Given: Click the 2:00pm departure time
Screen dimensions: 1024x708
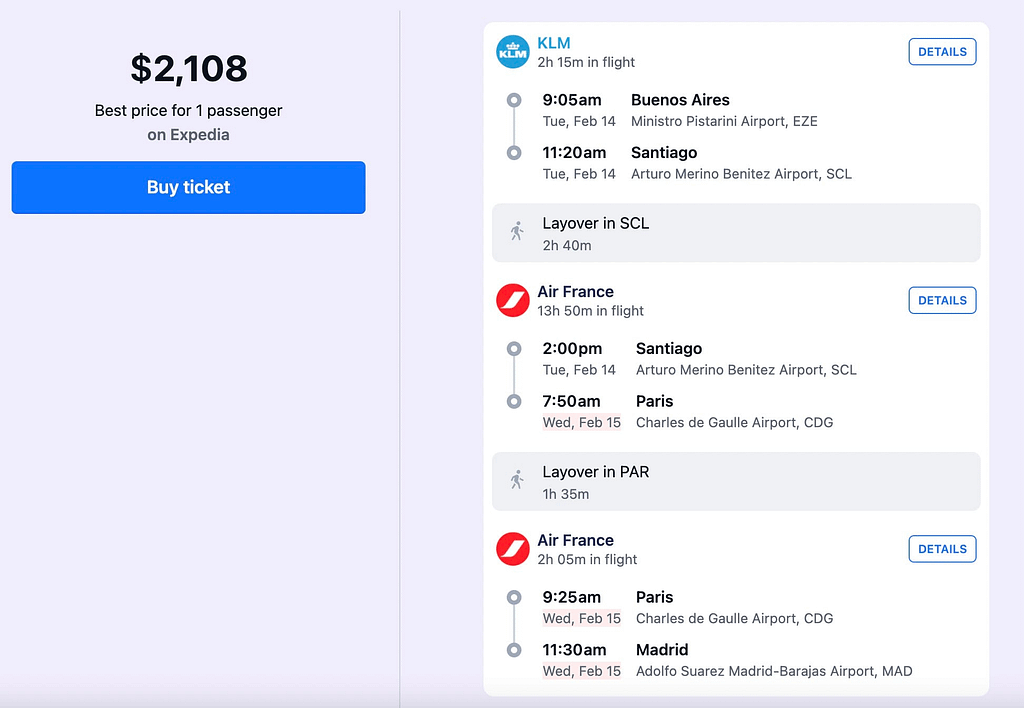Looking at the screenshot, I should [x=572, y=349].
